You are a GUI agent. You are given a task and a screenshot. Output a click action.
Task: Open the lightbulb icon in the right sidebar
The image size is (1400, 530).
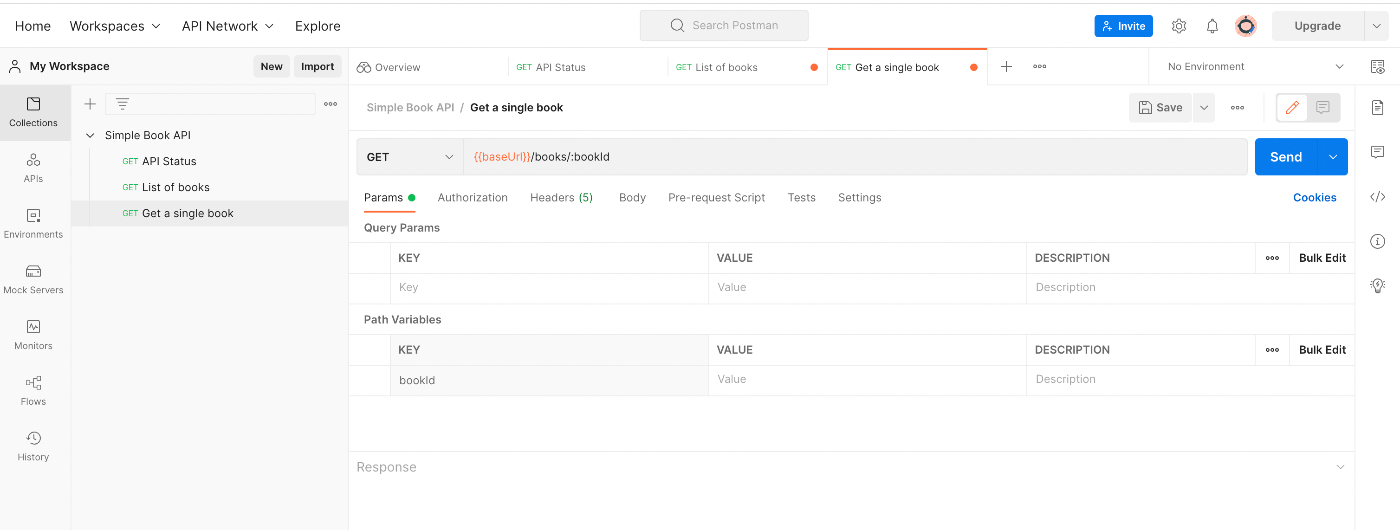(x=1378, y=285)
